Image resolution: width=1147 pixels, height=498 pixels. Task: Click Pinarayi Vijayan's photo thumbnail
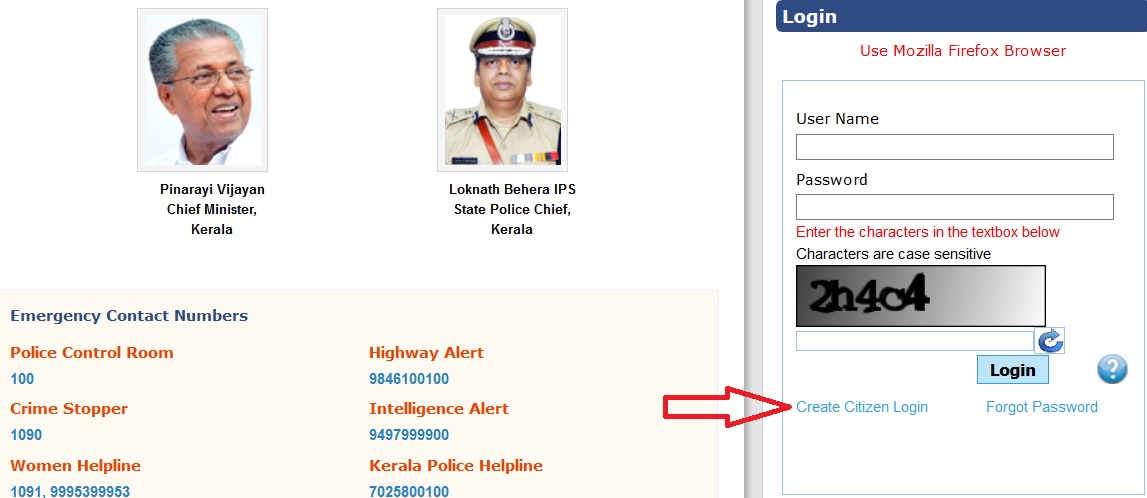pyautogui.click(x=203, y=90)
